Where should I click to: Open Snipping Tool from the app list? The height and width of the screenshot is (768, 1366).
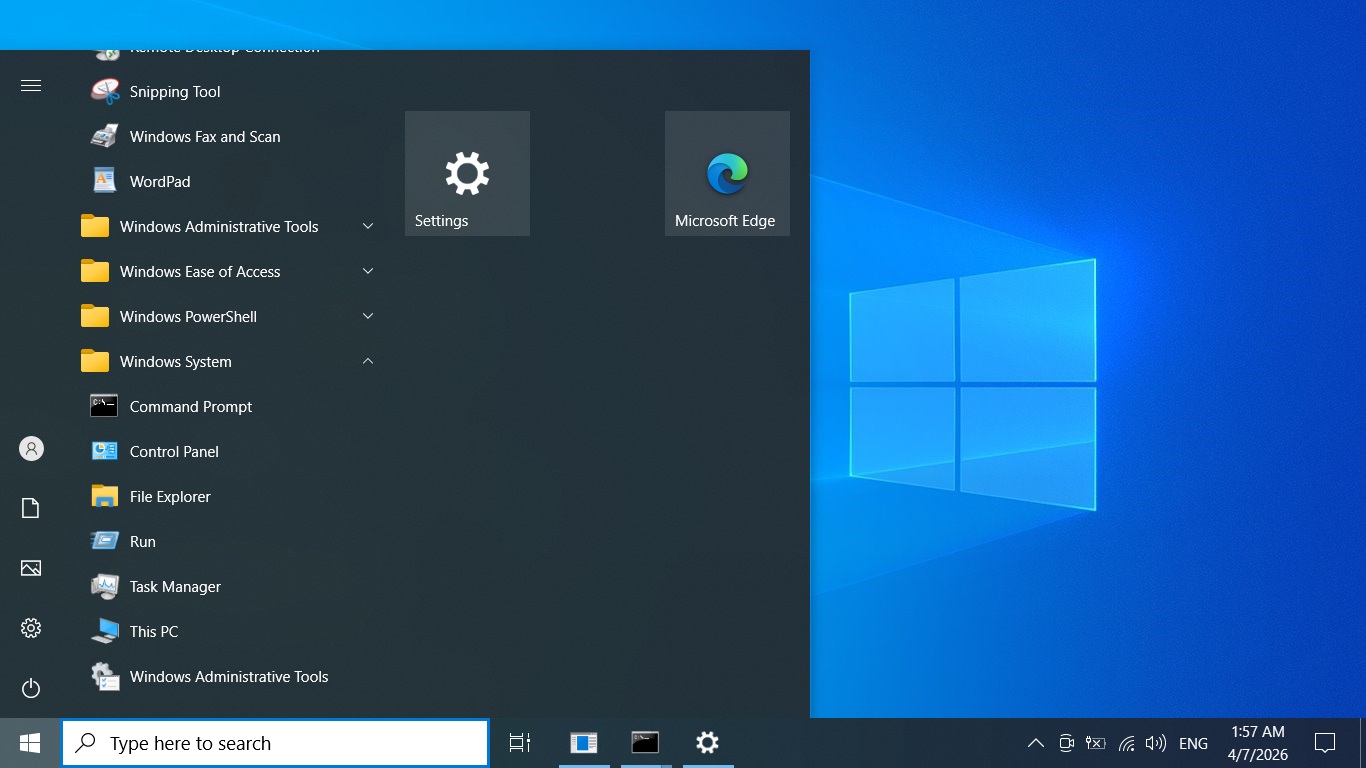(175, 92)
